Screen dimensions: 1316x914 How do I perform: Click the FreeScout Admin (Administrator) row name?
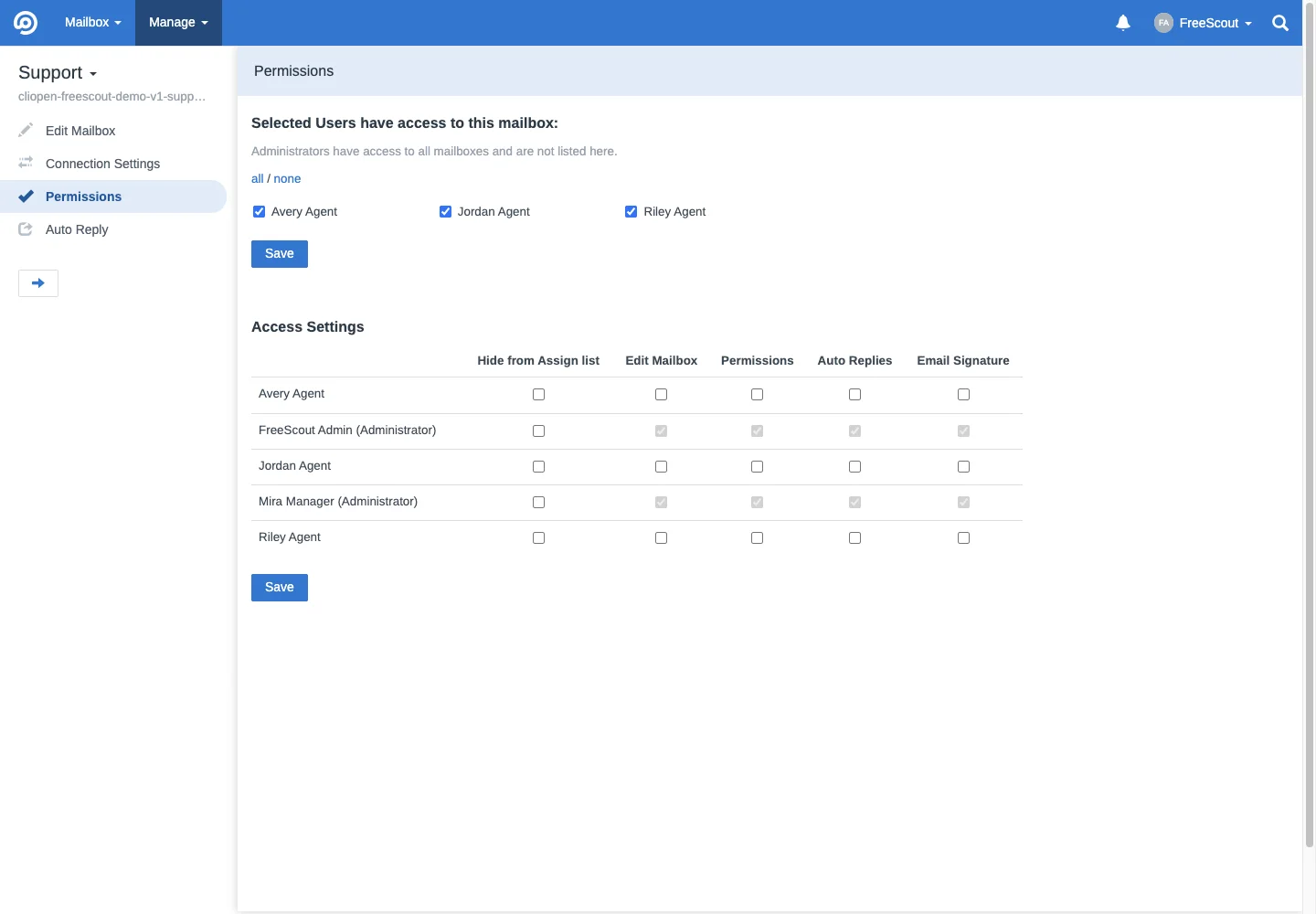[x=347, y=430]
